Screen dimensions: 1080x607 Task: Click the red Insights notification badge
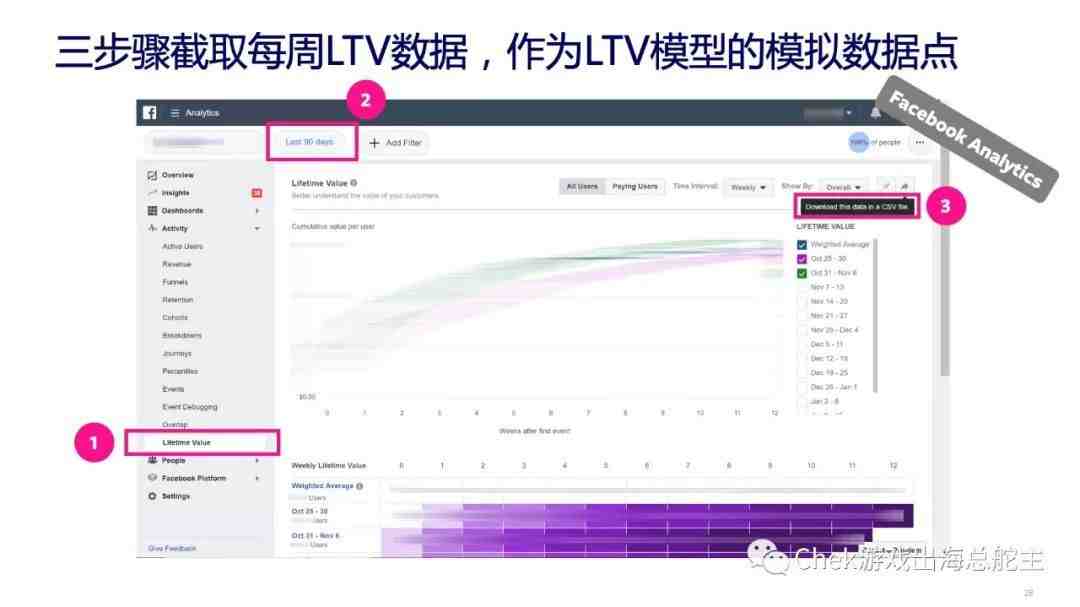(x=257, y=193)
